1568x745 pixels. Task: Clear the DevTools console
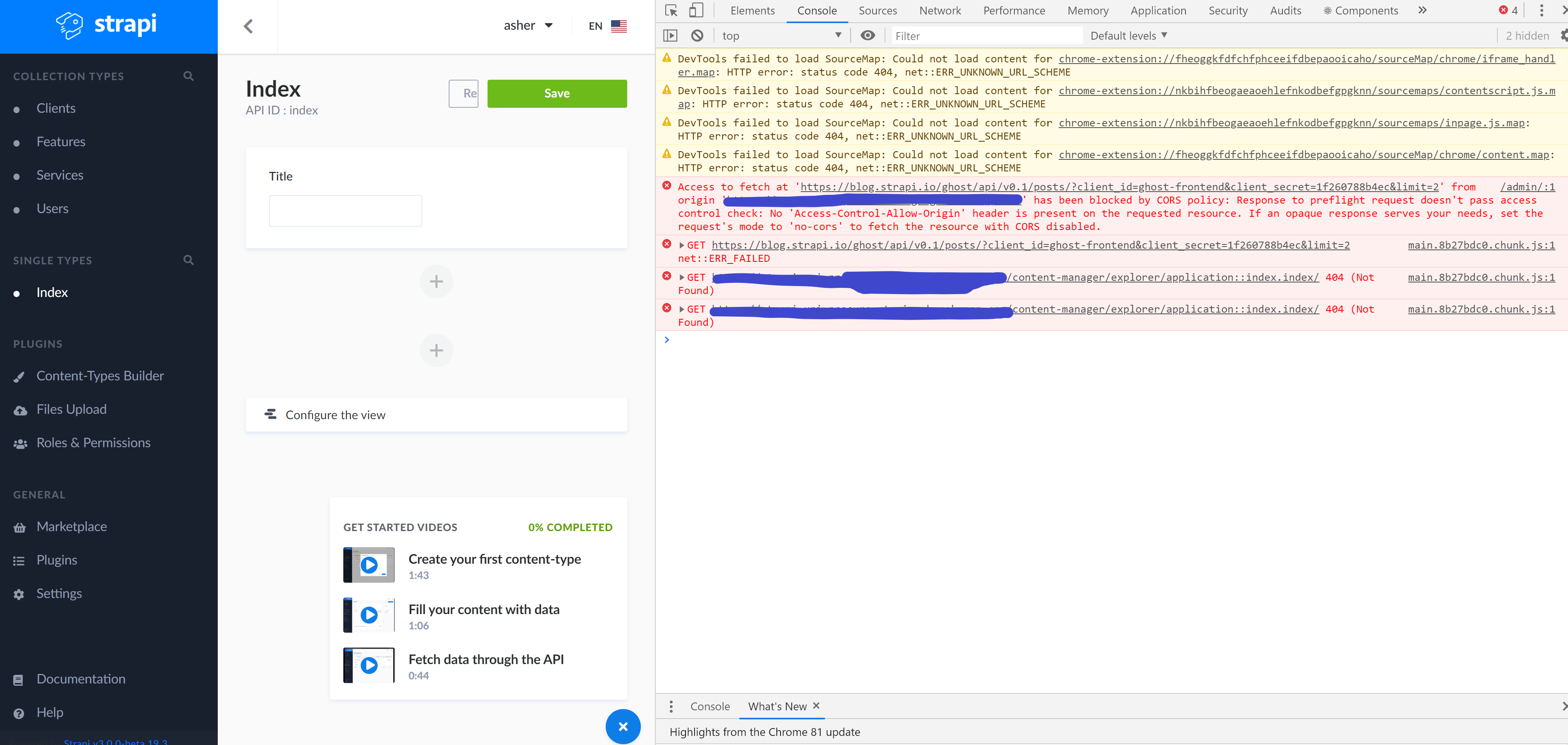click(x=697, y=35)
